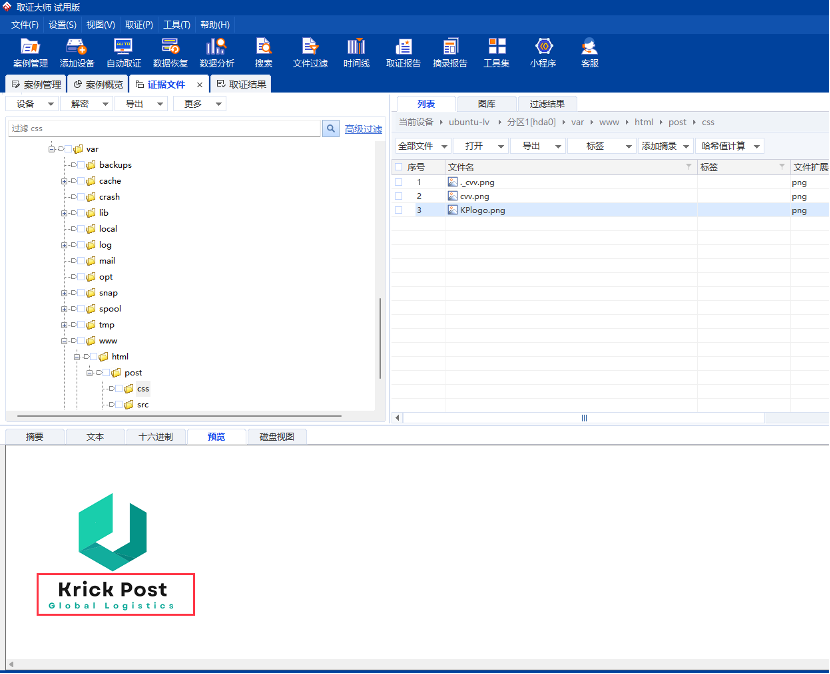Switch to the 图库 gallery tab
The image size is (830, 674).
(486, 104)
